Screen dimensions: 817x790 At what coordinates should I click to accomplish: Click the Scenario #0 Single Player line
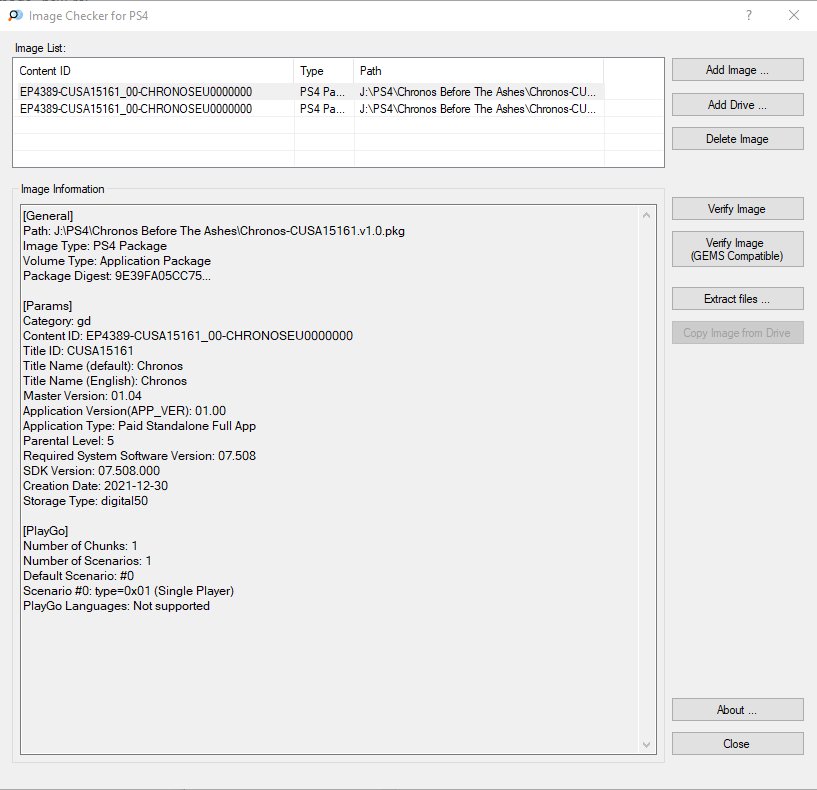(129, 591)
